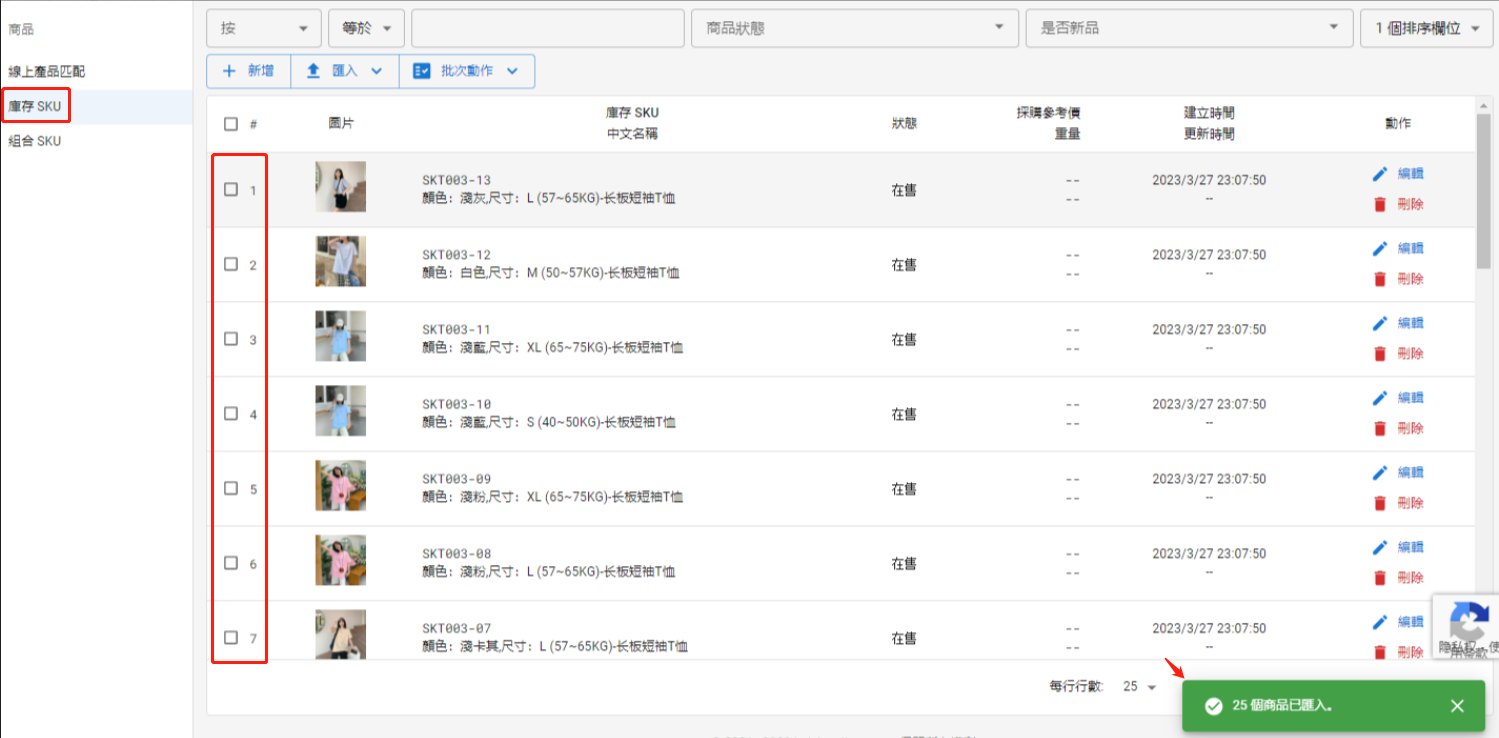Click the 編輯 link for SKT003-13
The width and height of the screenshot is (1499, 738).
point(1410,174)
